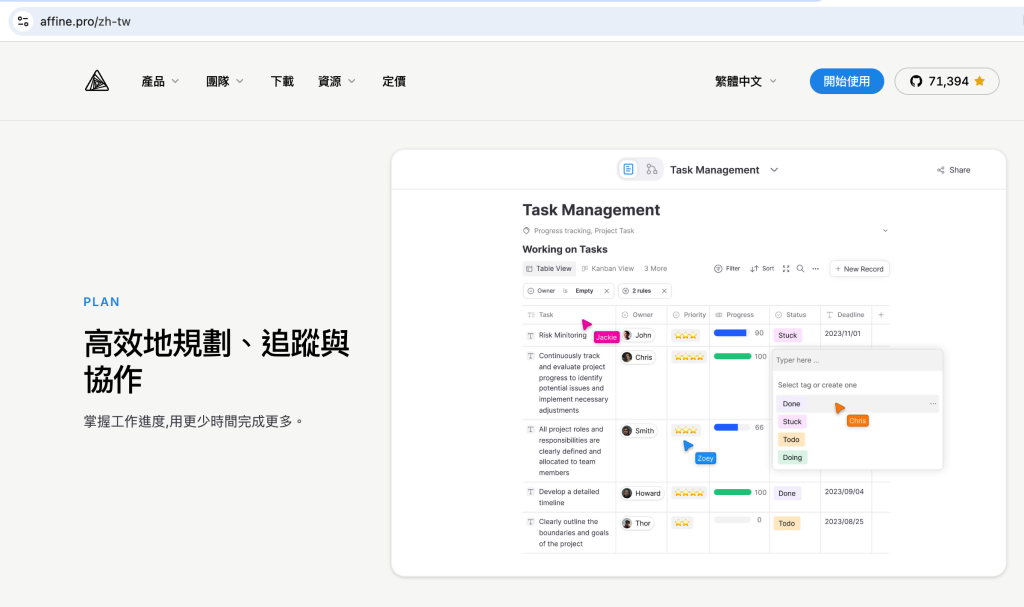
Task: Click the progress bar showing 66
Action: point(731,427)
